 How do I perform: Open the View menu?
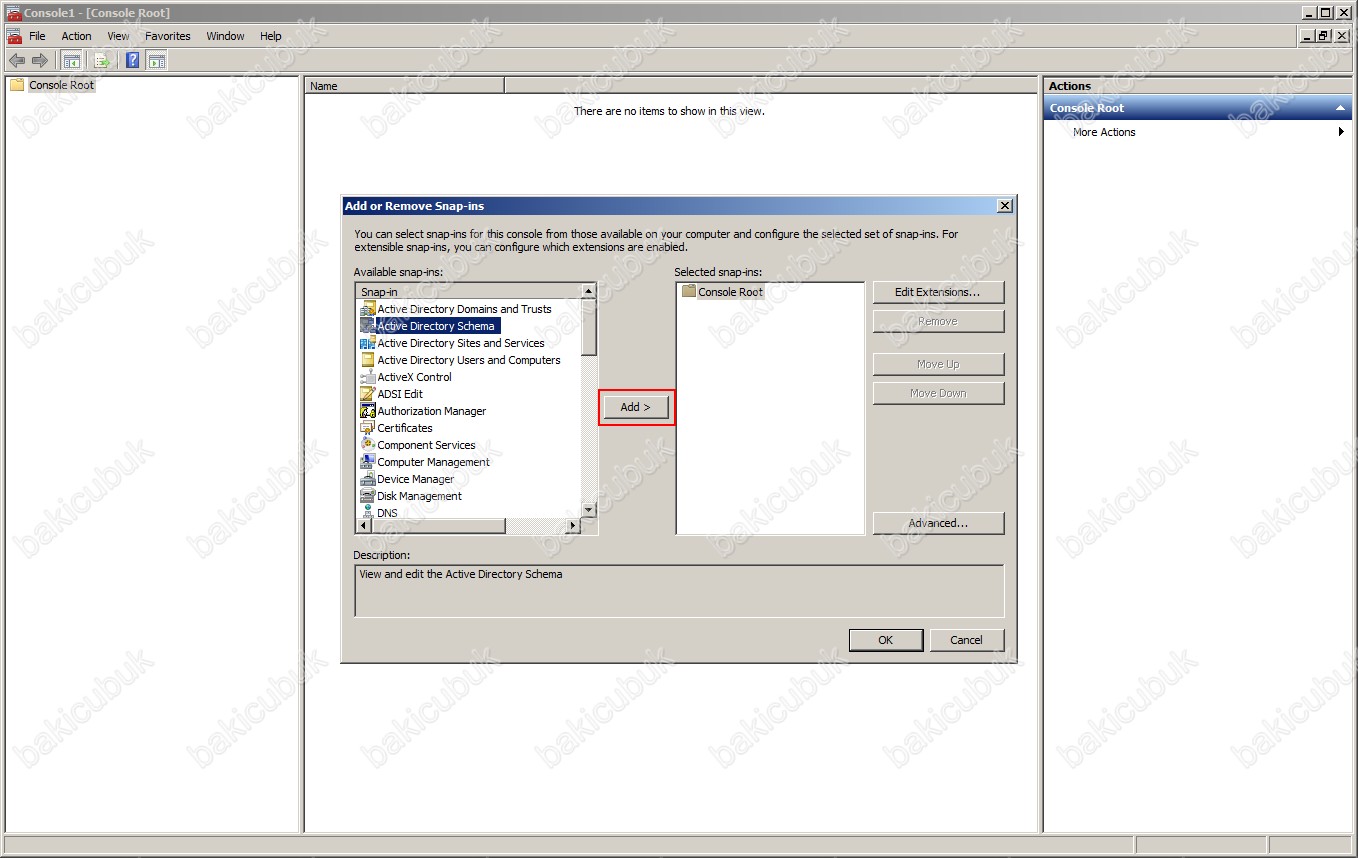click(118, 36)
